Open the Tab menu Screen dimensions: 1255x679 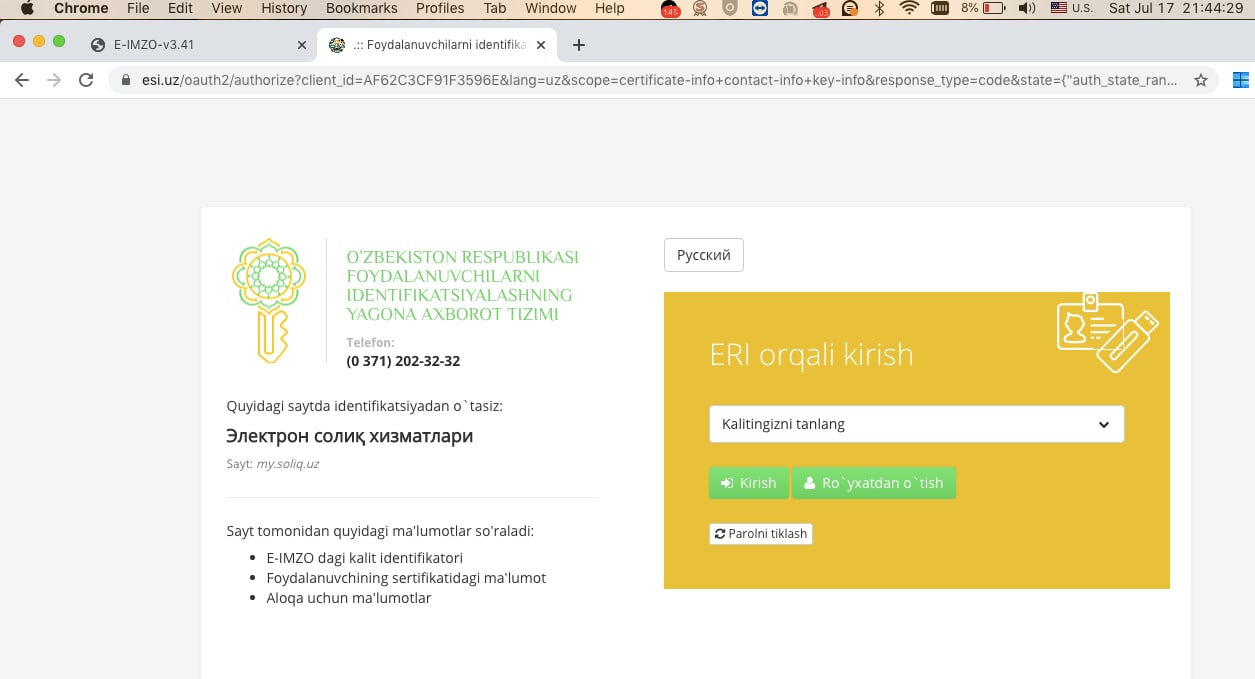[494, 8]
